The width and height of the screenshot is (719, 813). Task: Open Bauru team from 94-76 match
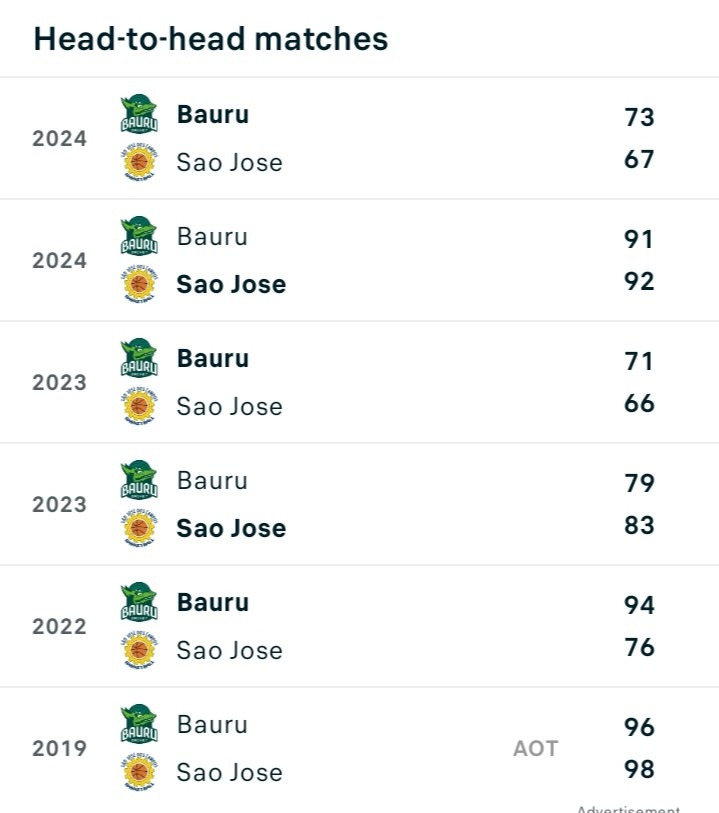pyautogui.click(x=213, y=603)
